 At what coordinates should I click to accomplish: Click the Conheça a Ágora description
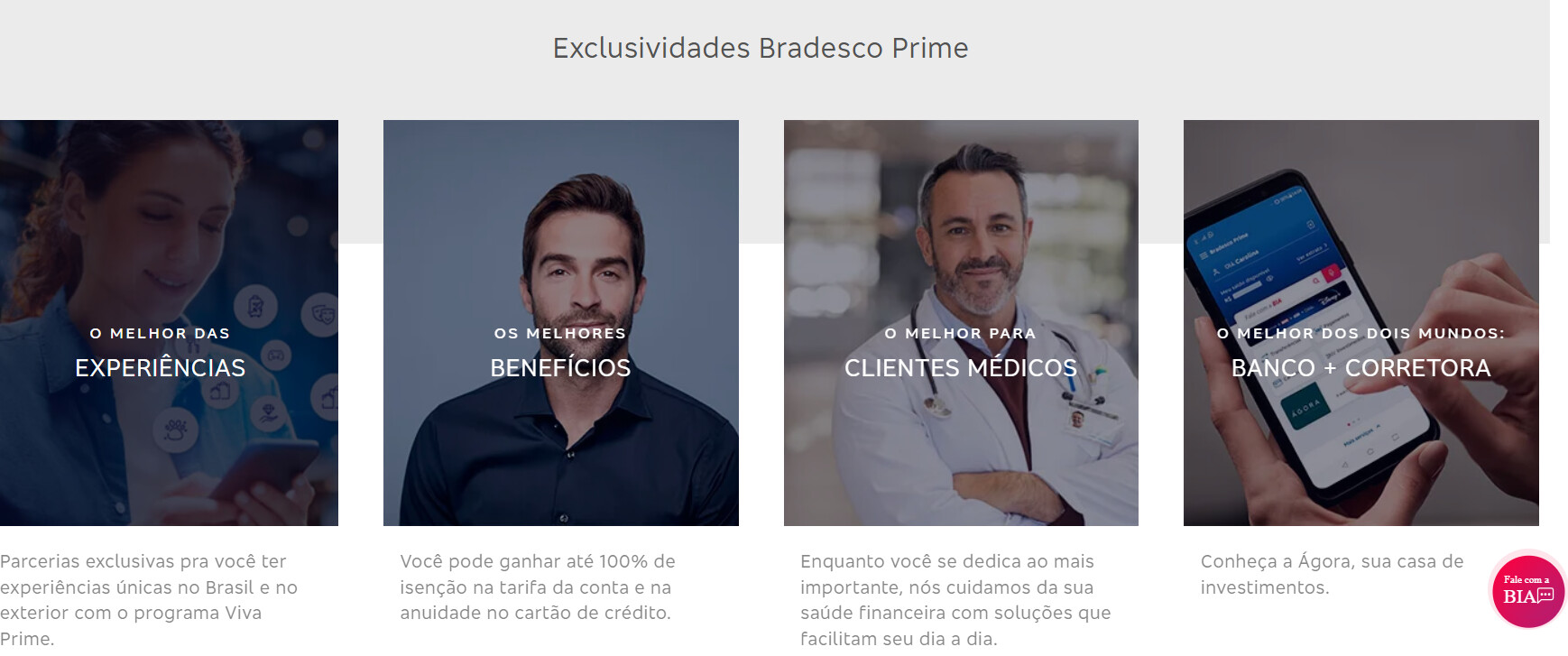1332,575
